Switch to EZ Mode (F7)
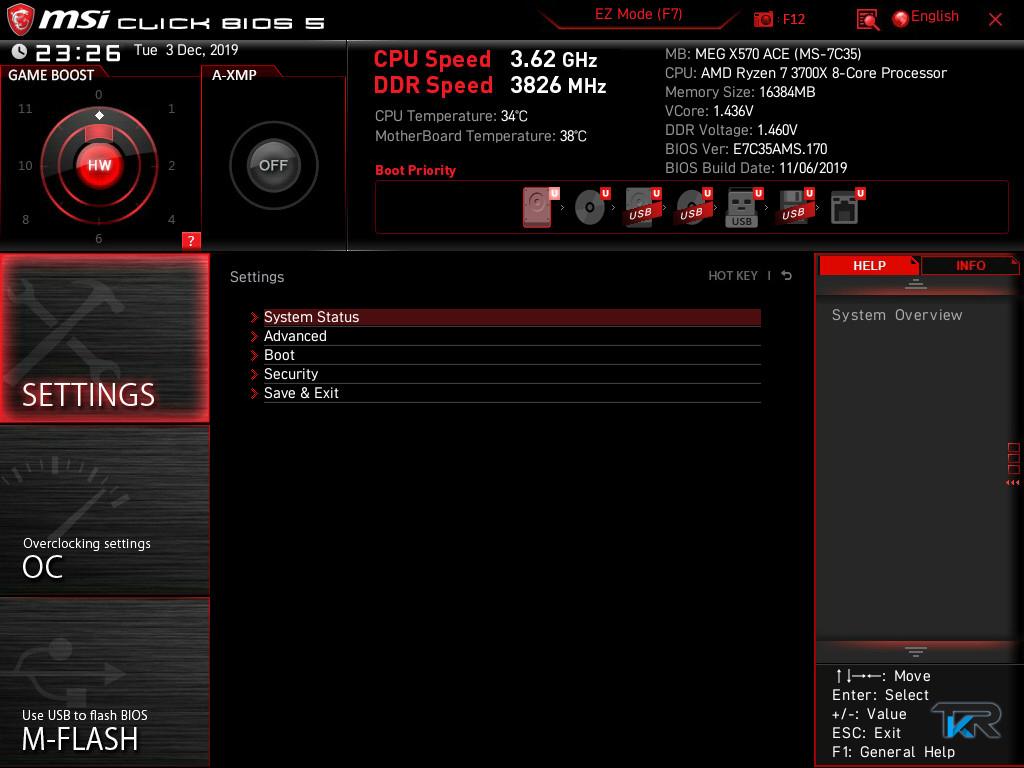 pyautogui.click(x=638, y=14)
